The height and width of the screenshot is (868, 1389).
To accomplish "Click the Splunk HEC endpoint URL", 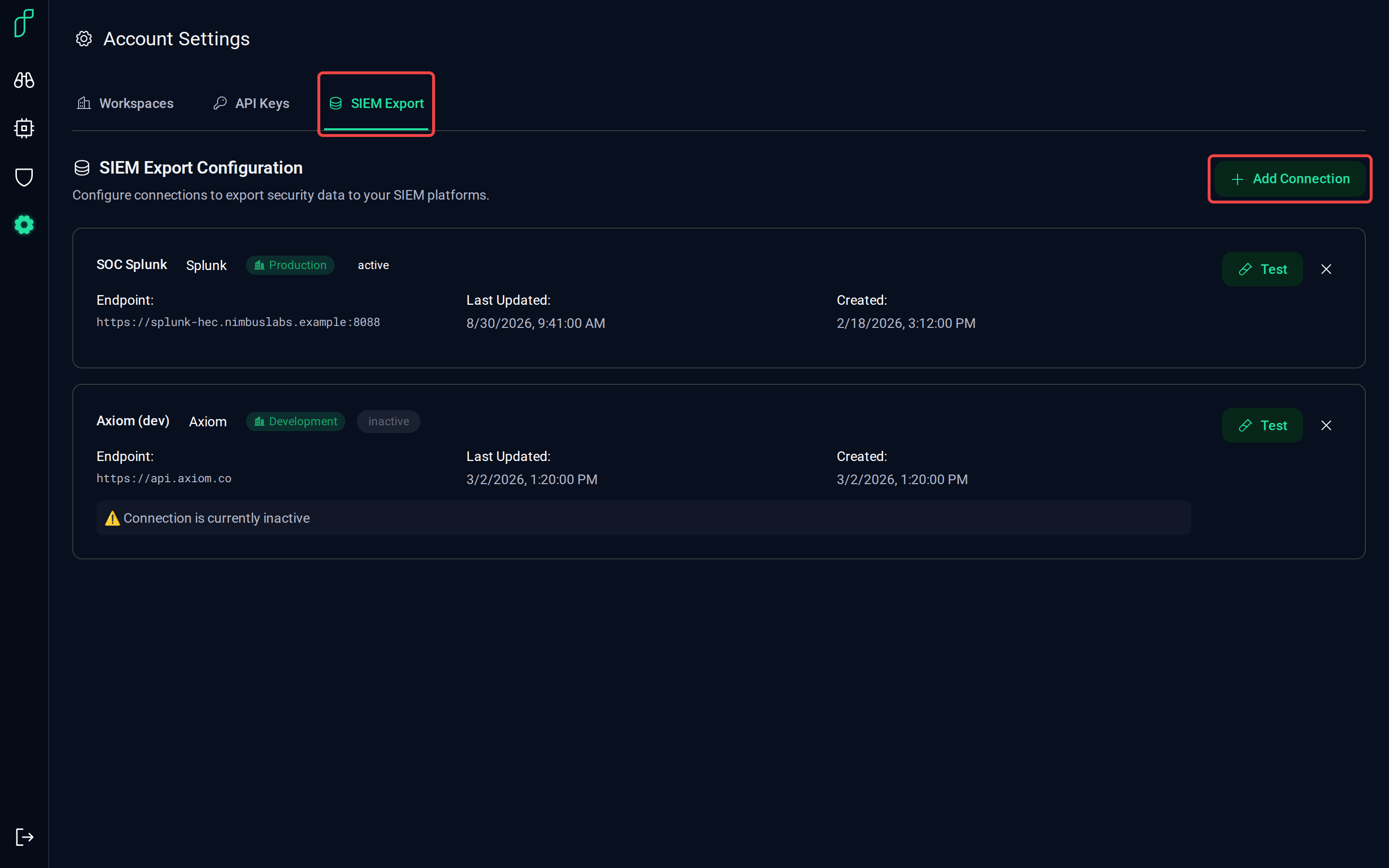I will (x=238, y=322).
